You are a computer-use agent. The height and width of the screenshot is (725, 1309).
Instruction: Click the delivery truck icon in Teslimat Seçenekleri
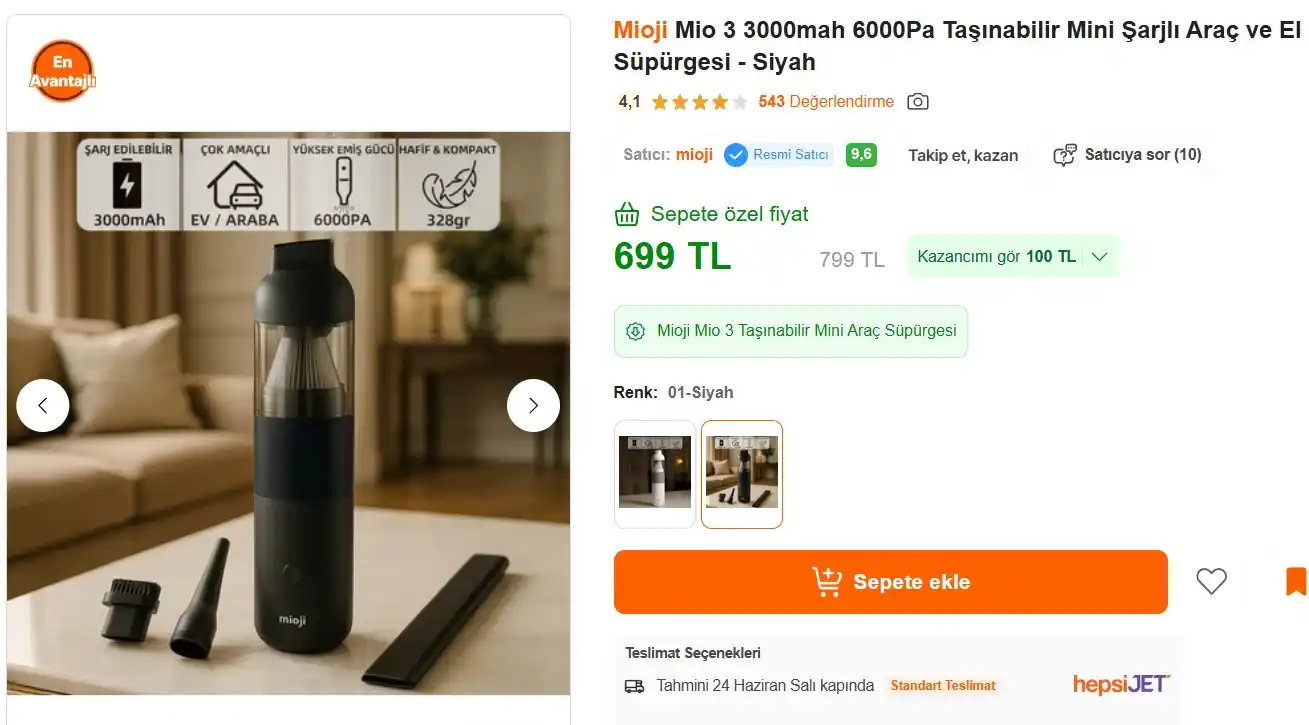[x=633, y=685]
